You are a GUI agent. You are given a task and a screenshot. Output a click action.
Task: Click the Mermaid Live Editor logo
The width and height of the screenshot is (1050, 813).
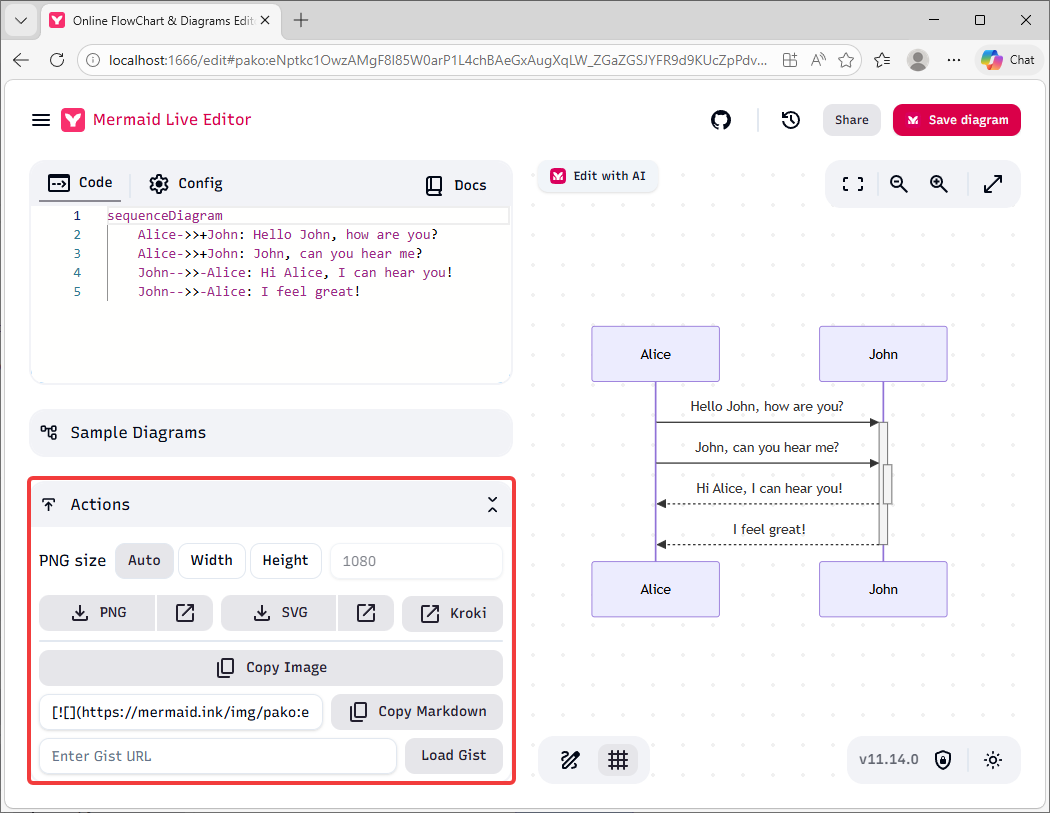pyautogui.click(x=73, y=120)
